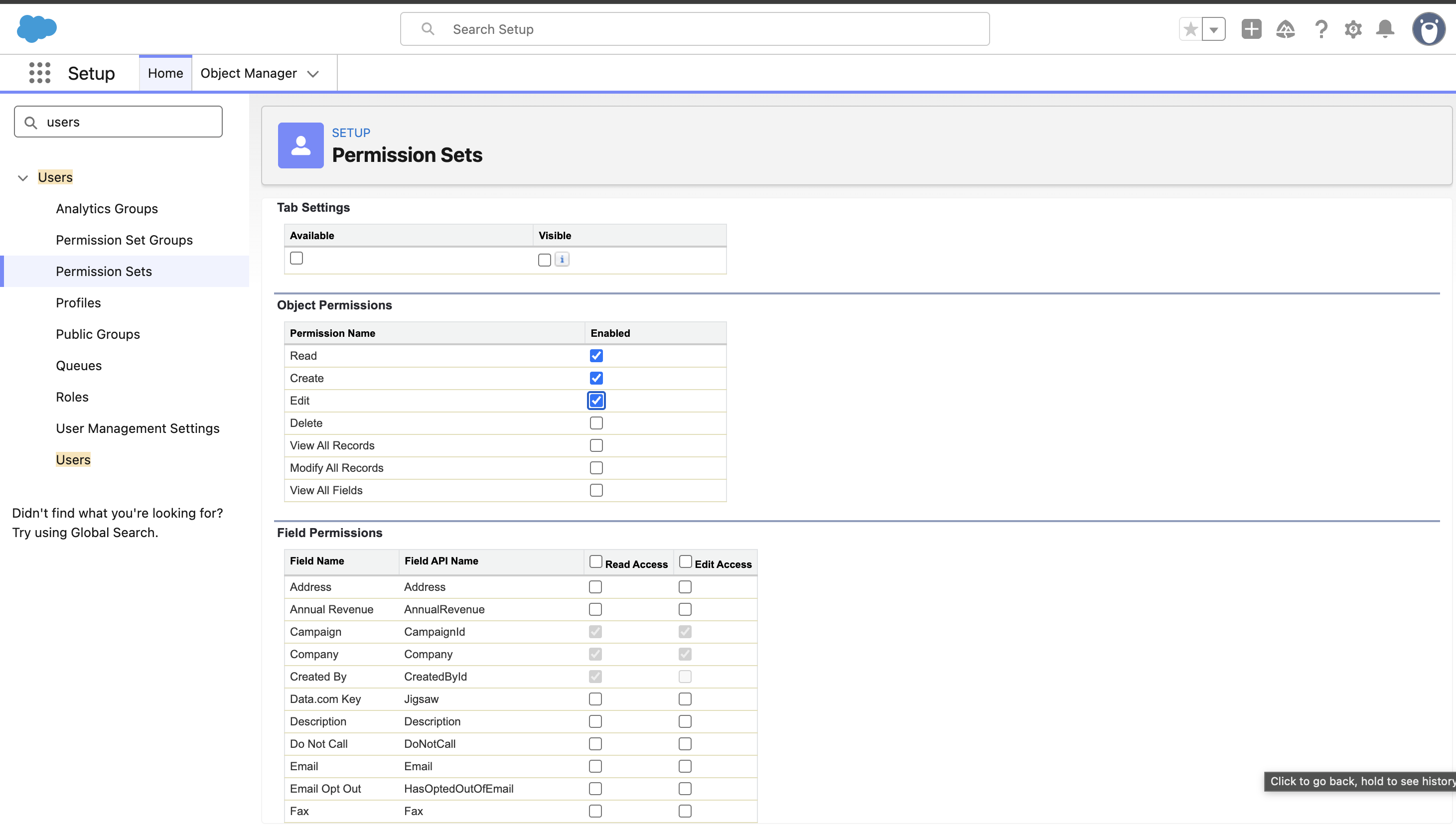Image resolution: width=1456 pixels, height=833 pixels.
Task: Check the Read Access select-all header checkbox
Action: (x=595, y=562)
